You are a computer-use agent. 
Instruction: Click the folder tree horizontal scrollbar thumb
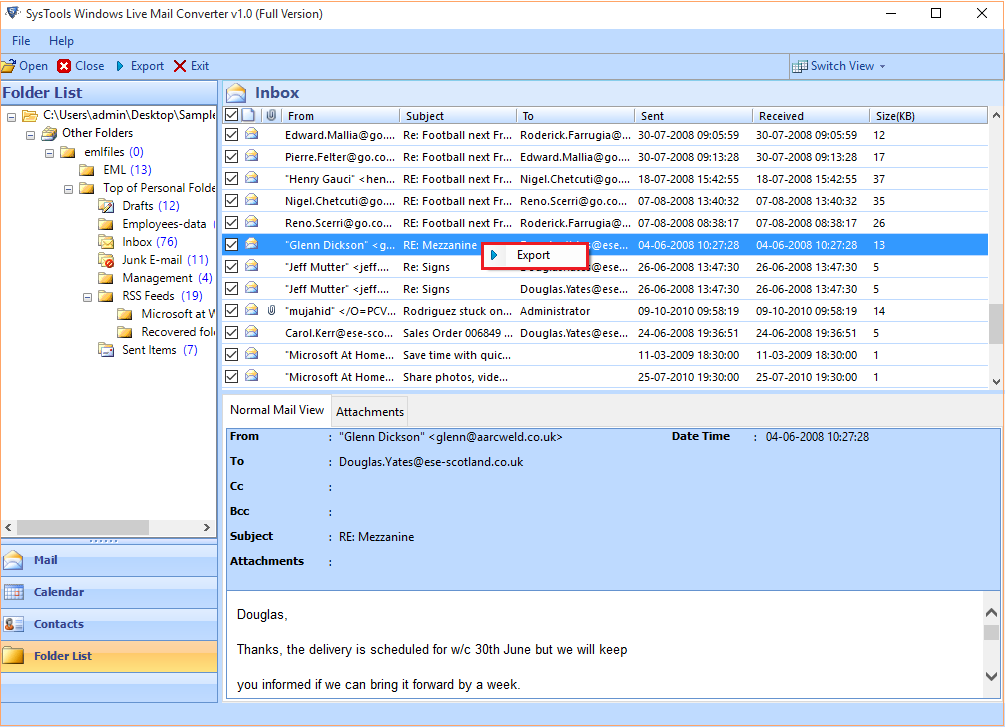(83, 528)
